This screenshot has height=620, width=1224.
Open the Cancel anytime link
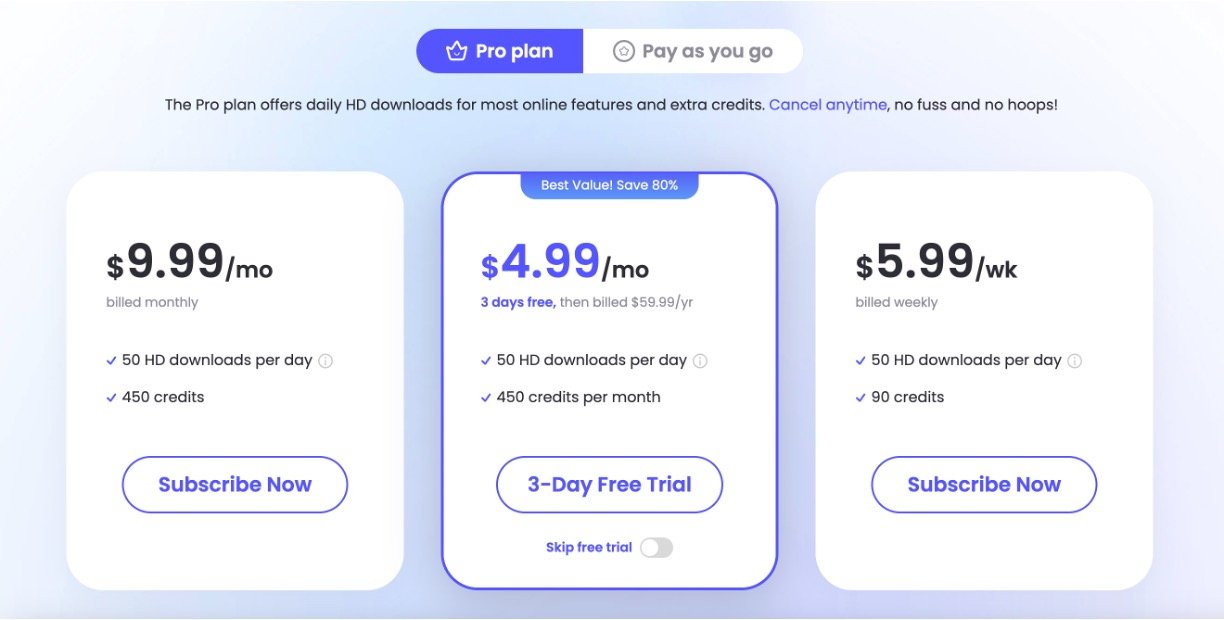point(828,104)
